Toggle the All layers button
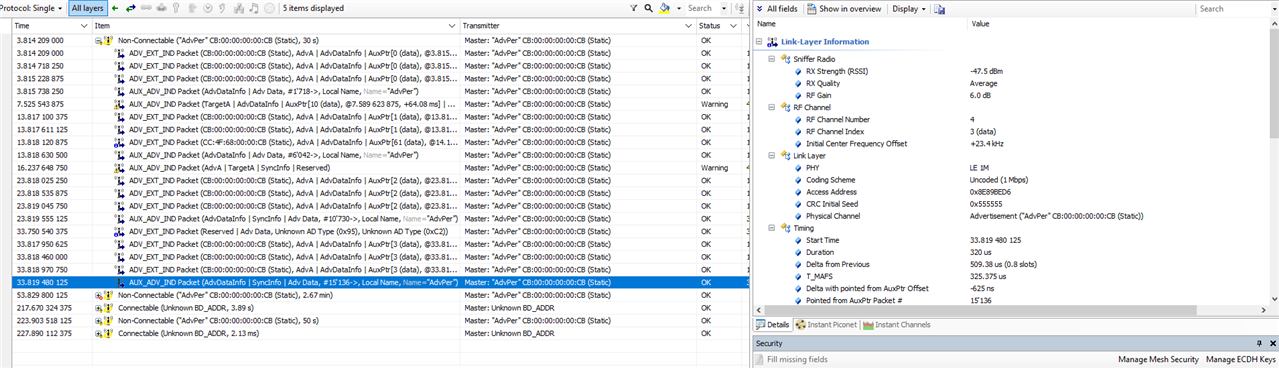1279x368 pixels. [88, 8]
